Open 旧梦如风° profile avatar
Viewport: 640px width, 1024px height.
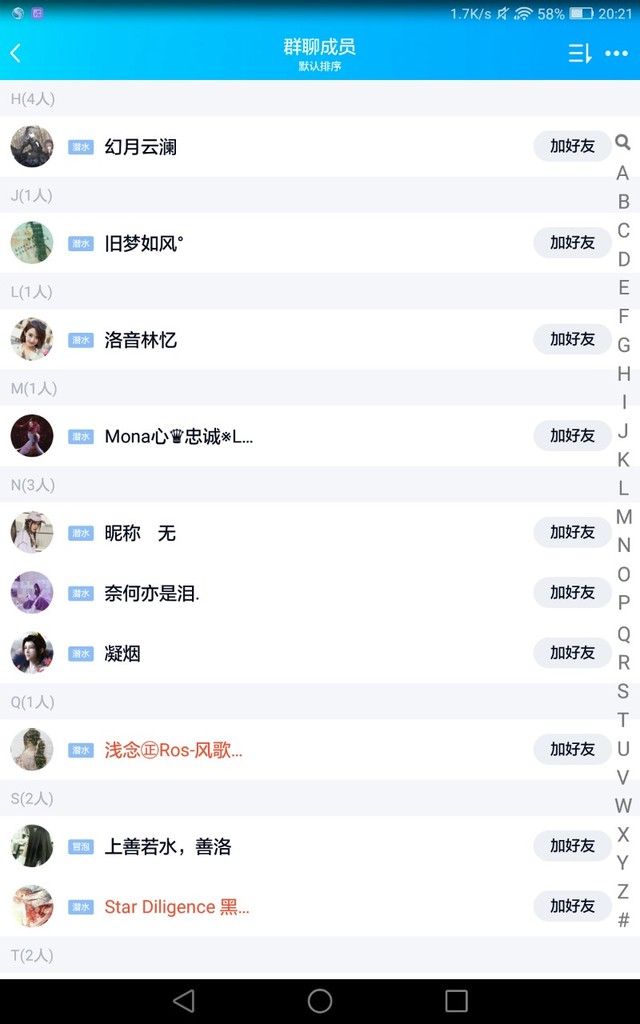coord(32,243)
